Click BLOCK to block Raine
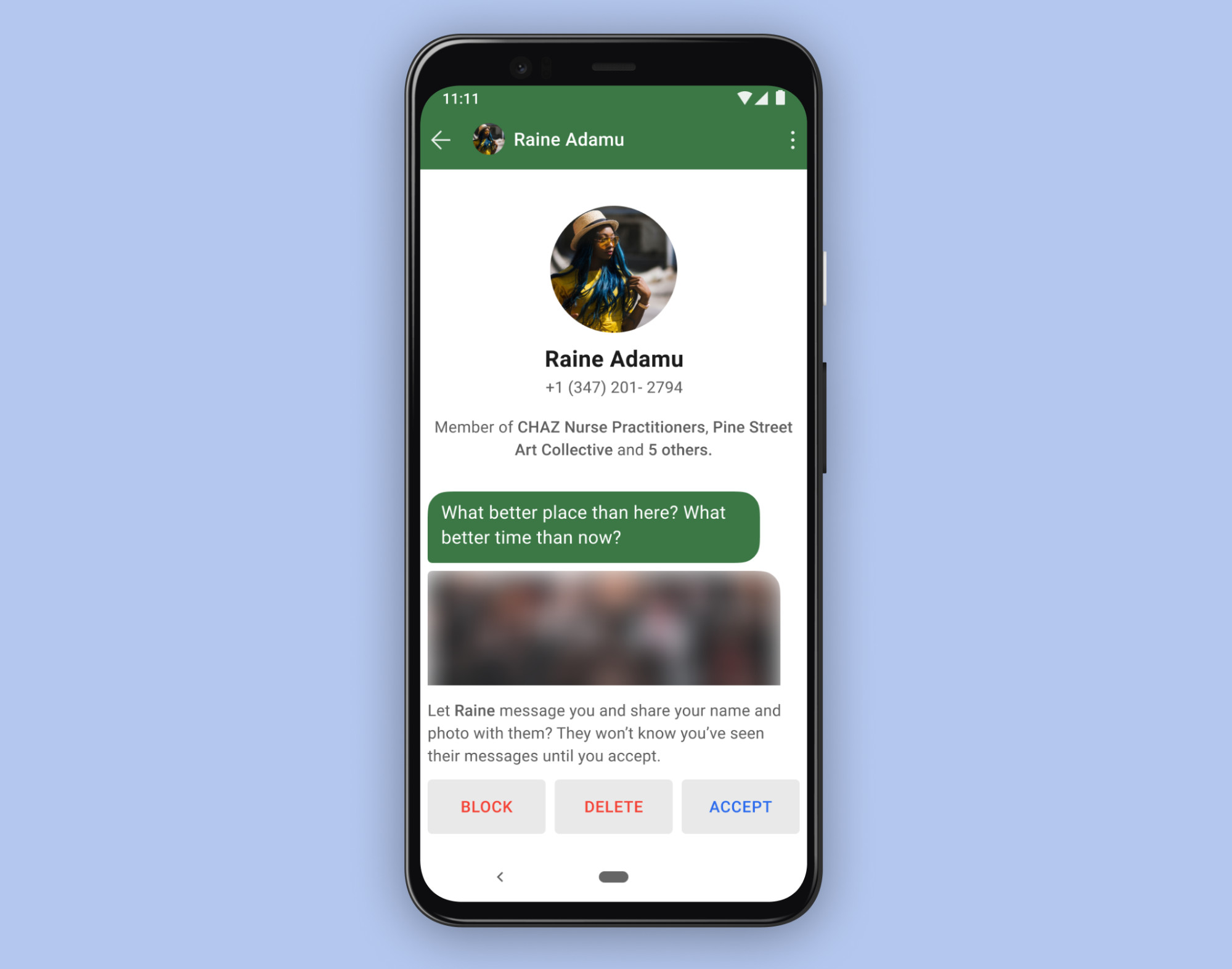Screen dimensions: 1232x969 click(x=487, y=807)
